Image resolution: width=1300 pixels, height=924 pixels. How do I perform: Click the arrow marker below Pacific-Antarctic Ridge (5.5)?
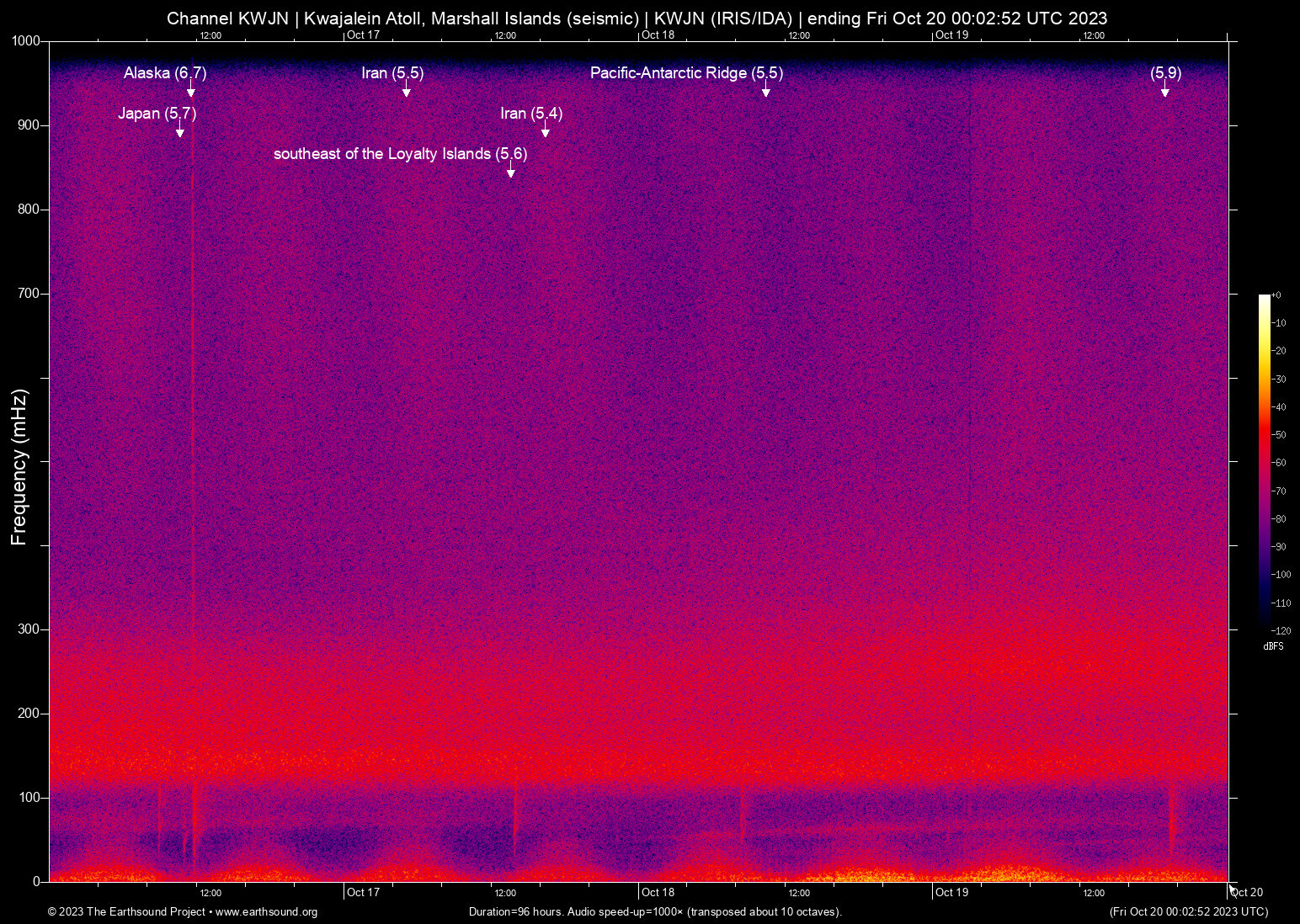[766, 90]
